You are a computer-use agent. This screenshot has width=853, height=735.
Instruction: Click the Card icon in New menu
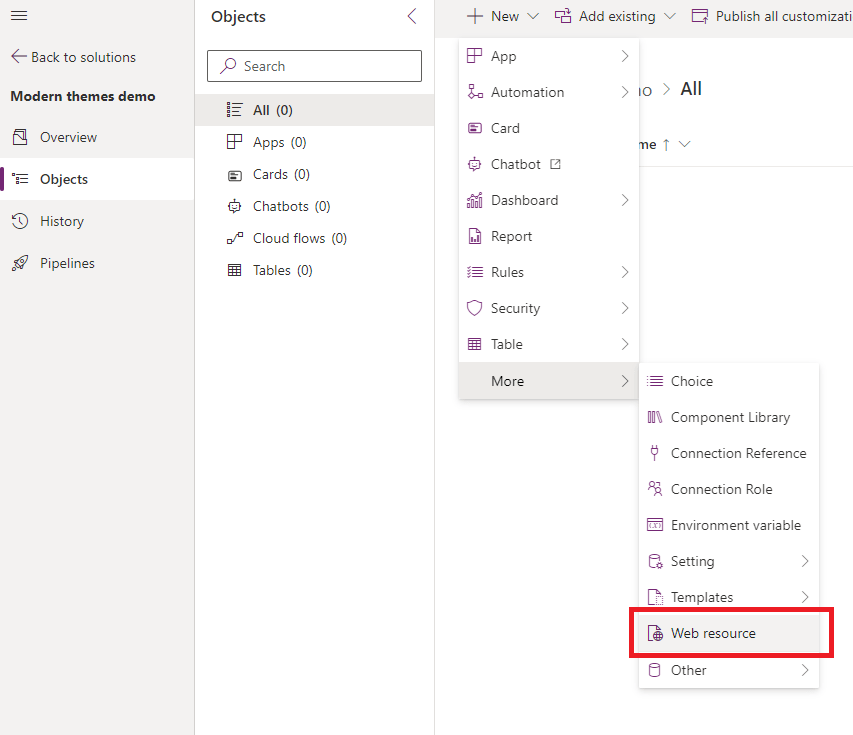475,128
